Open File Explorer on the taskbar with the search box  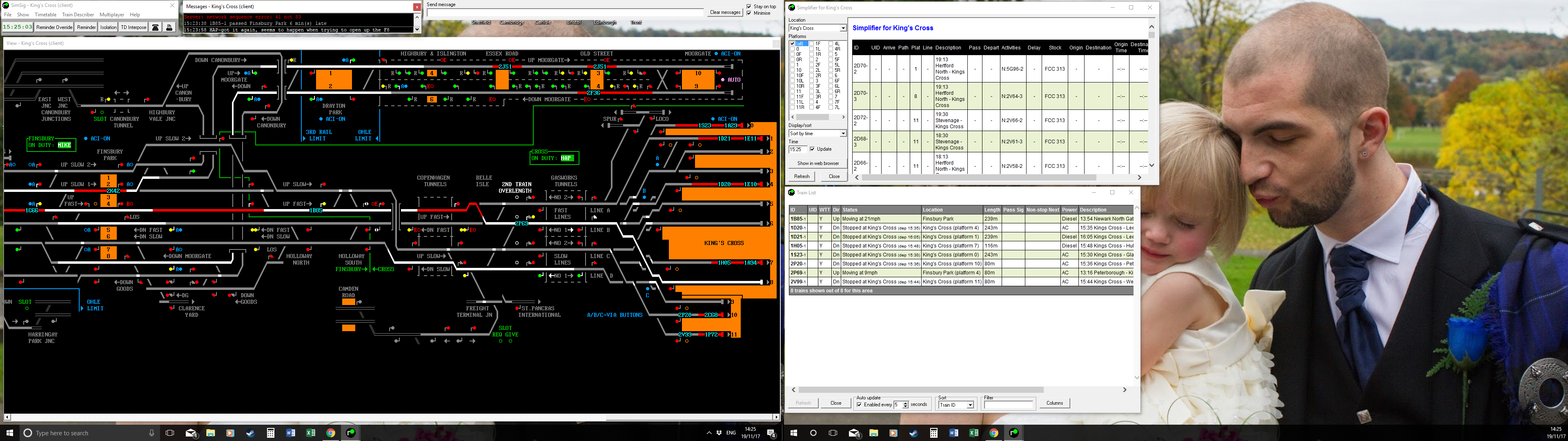click(x=211, y=433)
